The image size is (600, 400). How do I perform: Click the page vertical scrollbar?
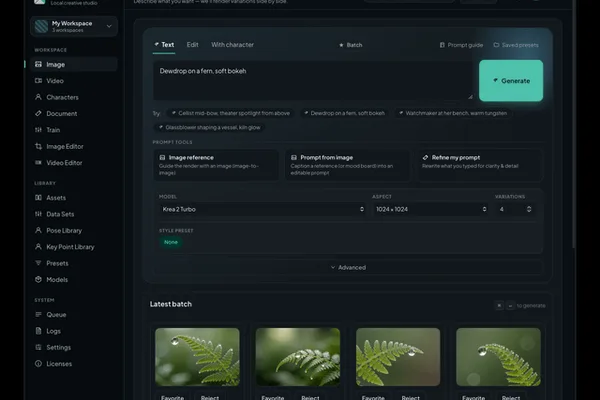click(x=574, y=126)
